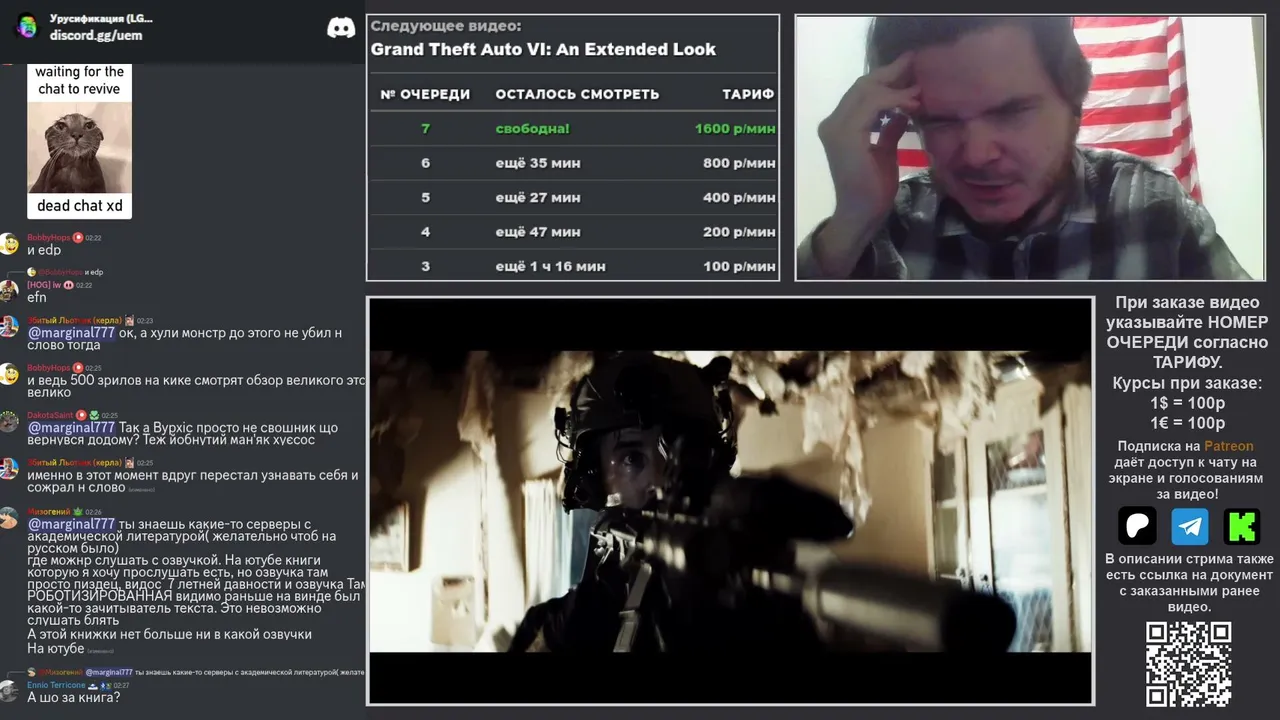
Task: Open the Patreon icon in the info panel
Action: click(x=1137, y=526)
